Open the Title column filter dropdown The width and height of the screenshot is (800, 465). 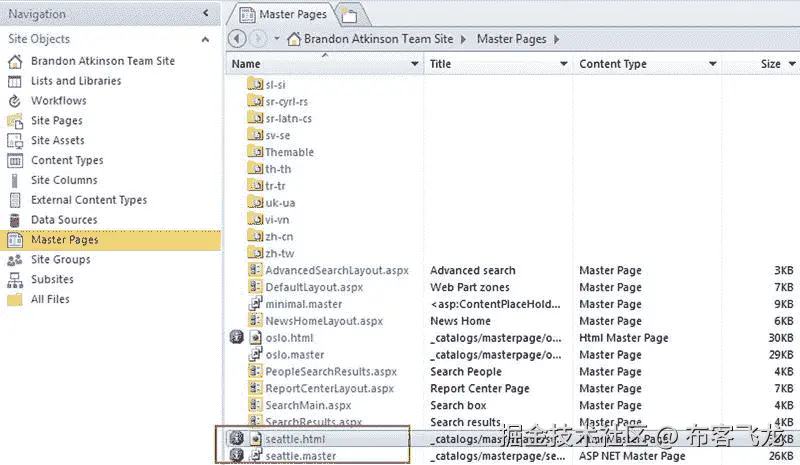point(564,64)
